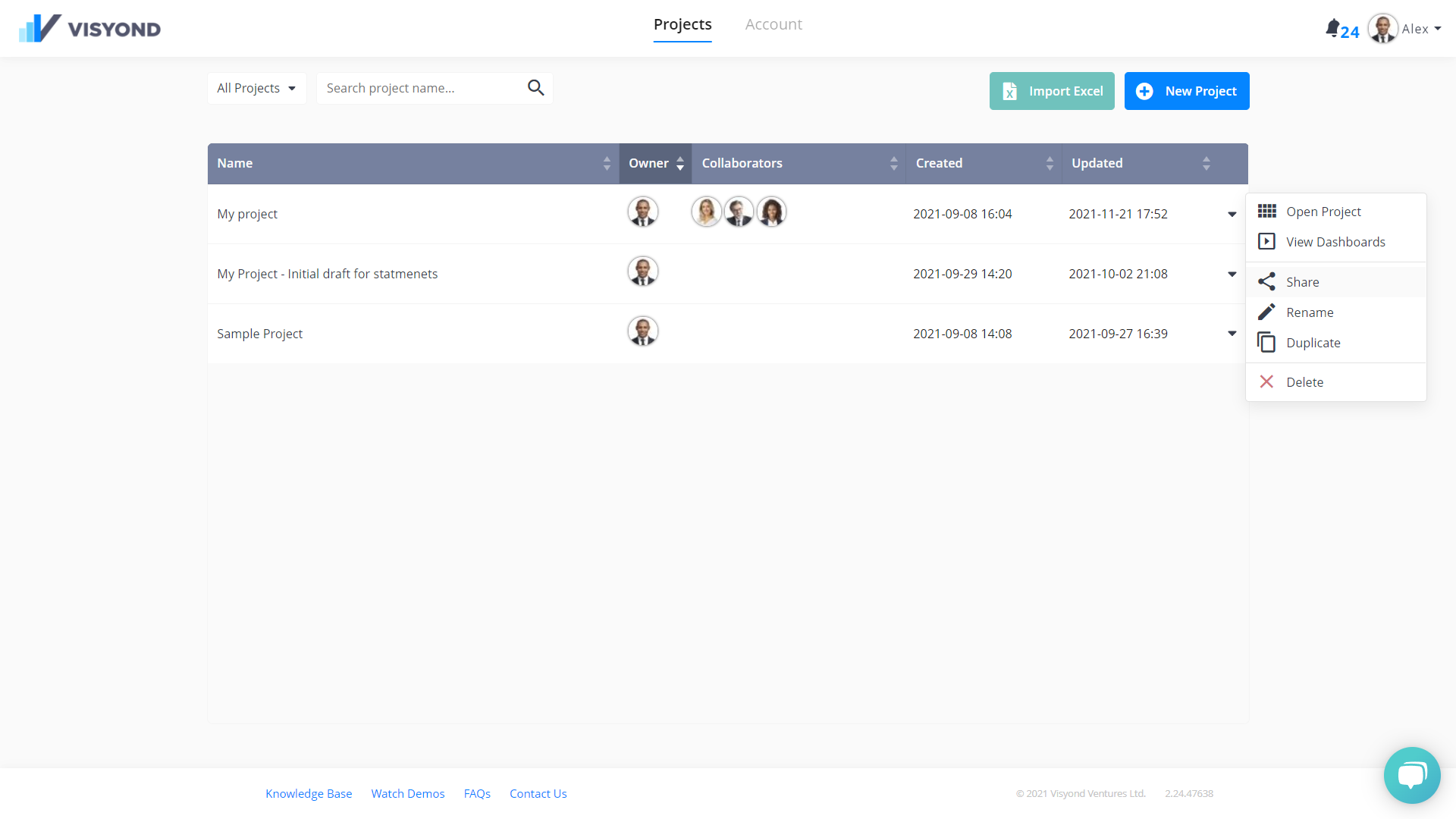1456x819 pixels.
Task: Click the red X icon beside Delete
Action: tap(1266, 381)
